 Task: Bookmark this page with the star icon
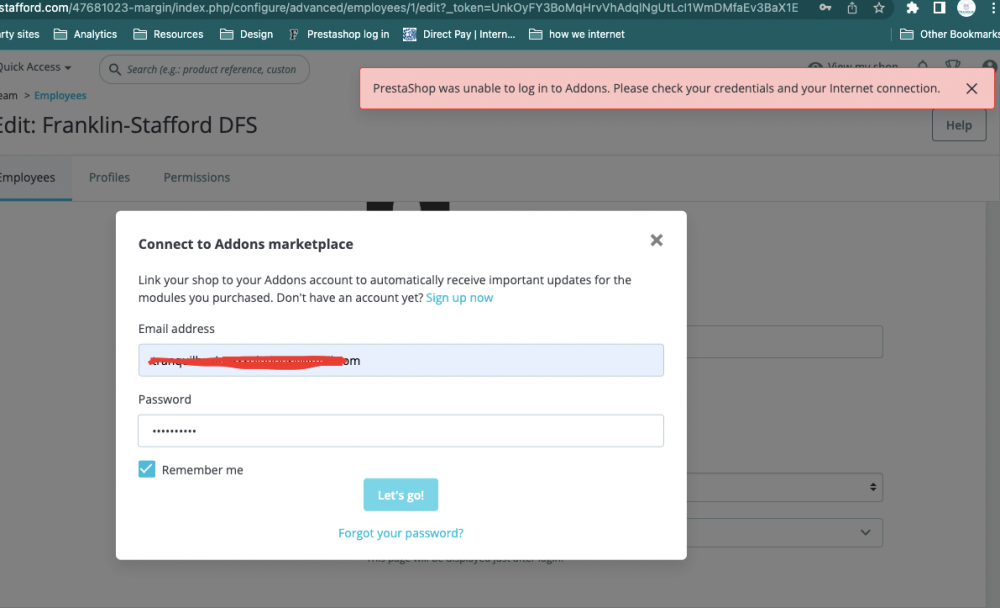(879, 8)
